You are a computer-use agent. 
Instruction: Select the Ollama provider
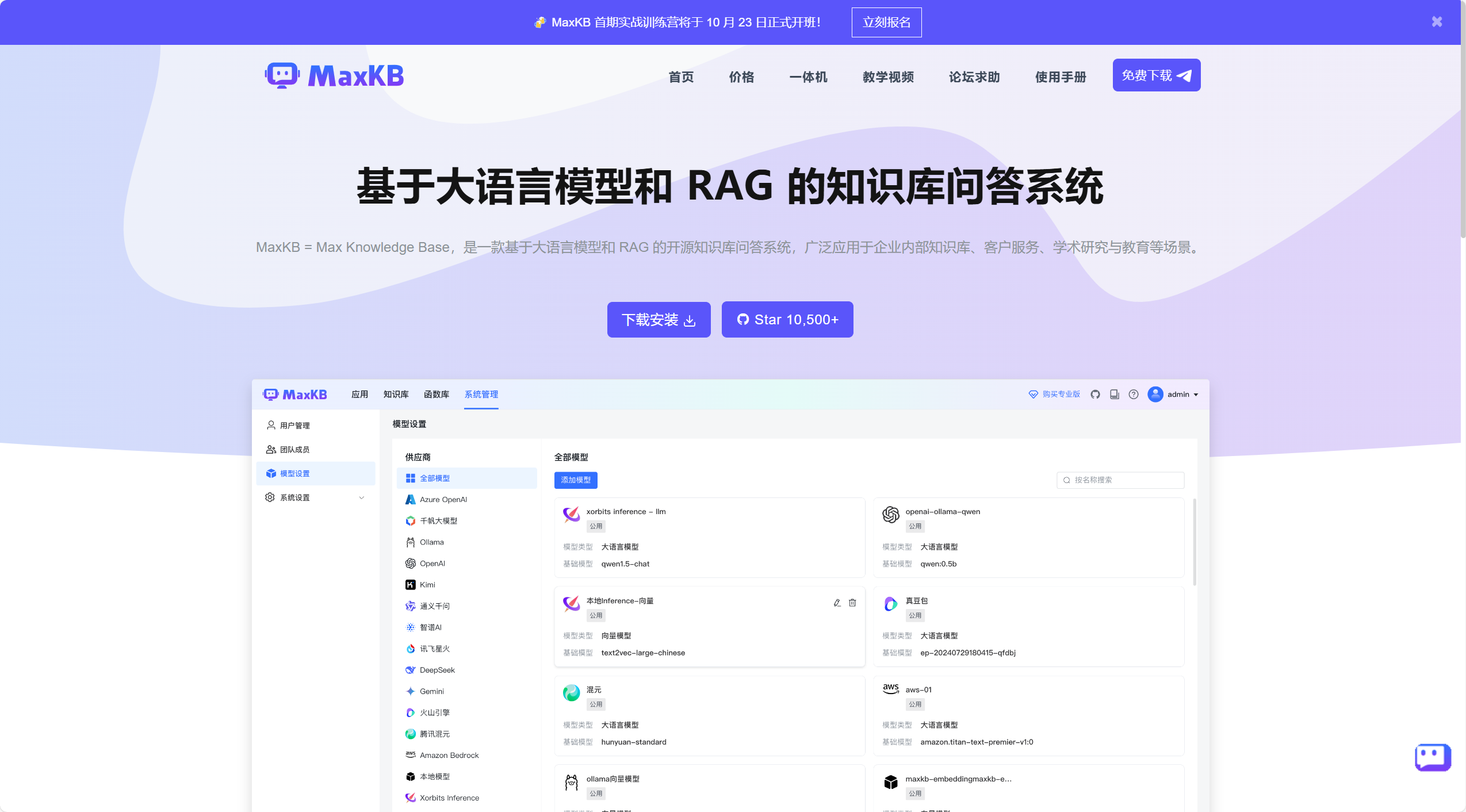click(431, 542)
